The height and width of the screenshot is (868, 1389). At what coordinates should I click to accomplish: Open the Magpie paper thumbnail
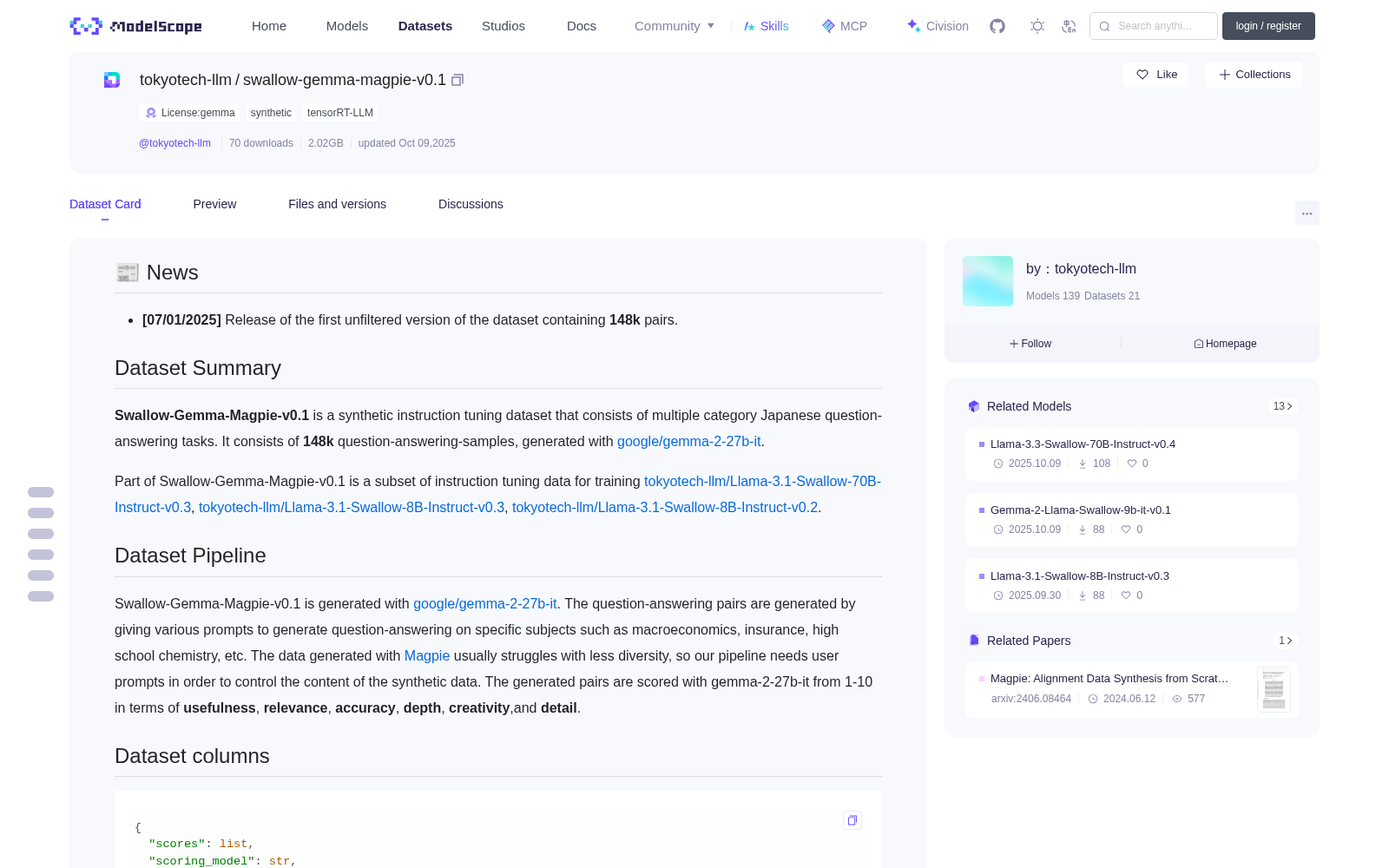[1274, 690]
